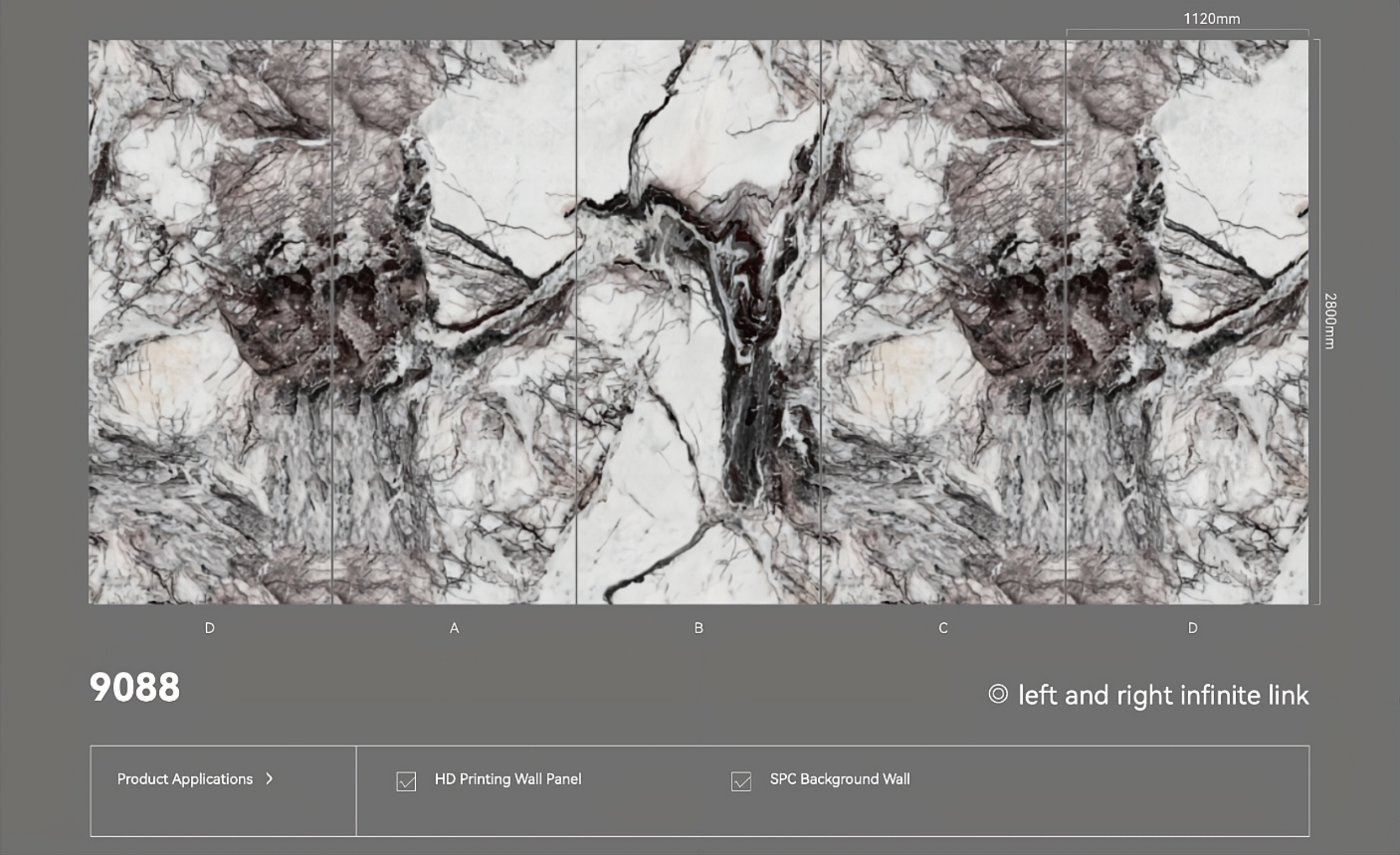
Task: Click the marble panel labeled A
Action: 454,322
